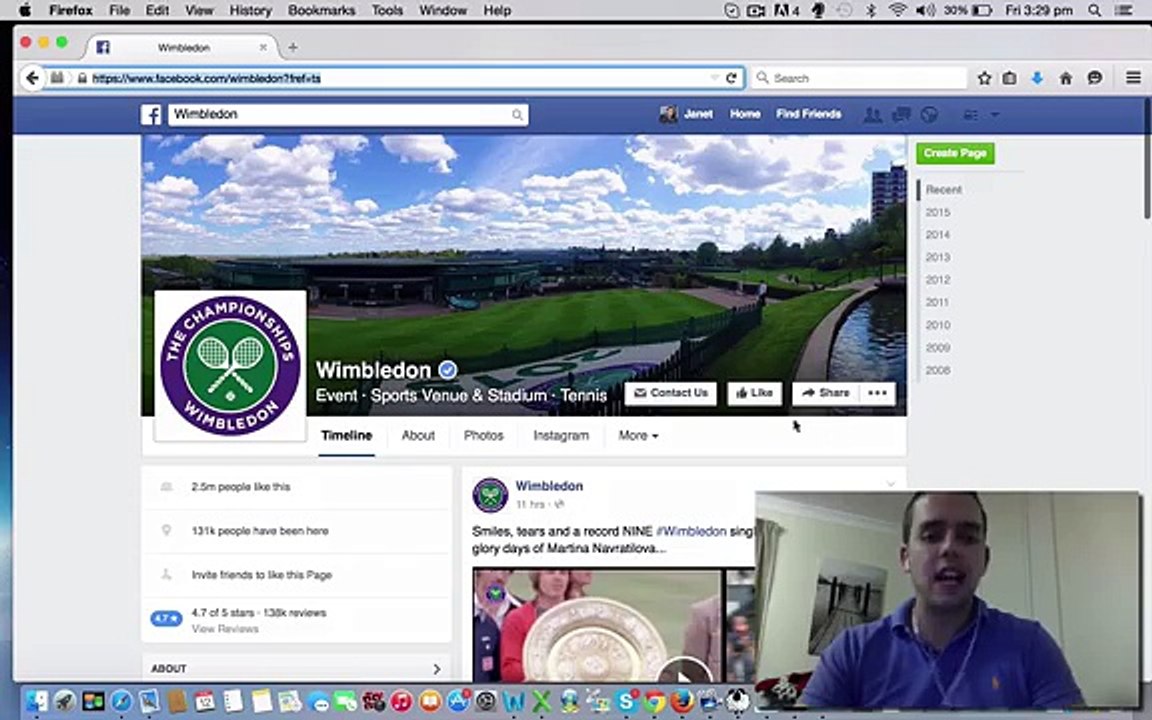This screenshot has height=720, width=1152.
Task: Click the Wimbledon profile logo picture
Action: [230, 365]
